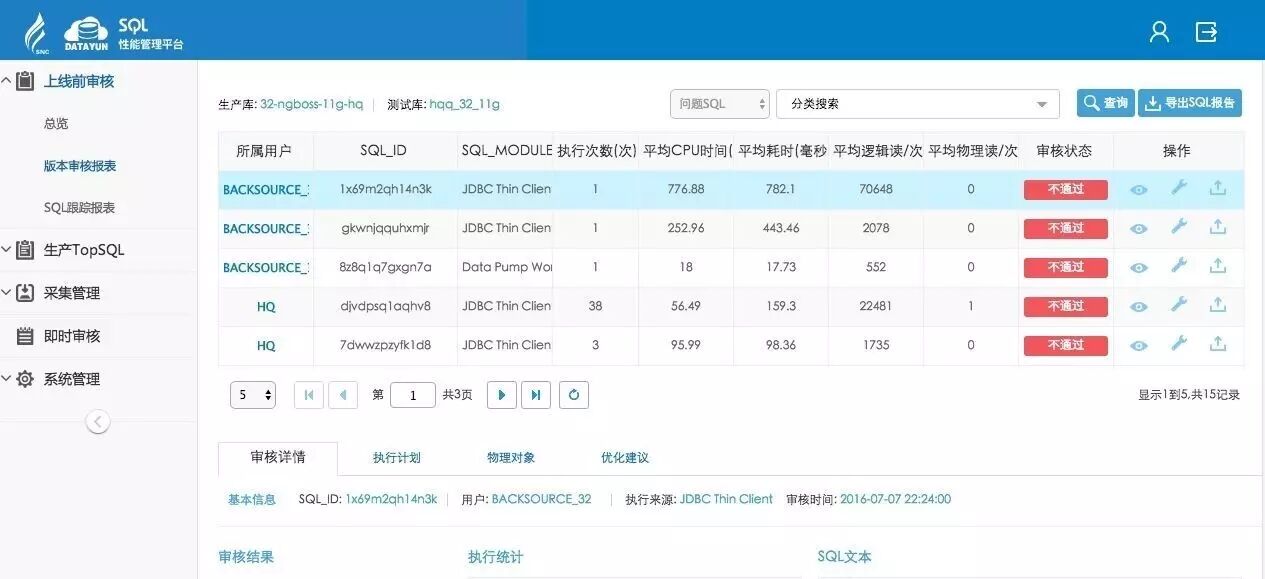The height and width of the screenshot is (579, 1265).
Task: Sort by the SQL_ID column header
Action: pos(384,151)
